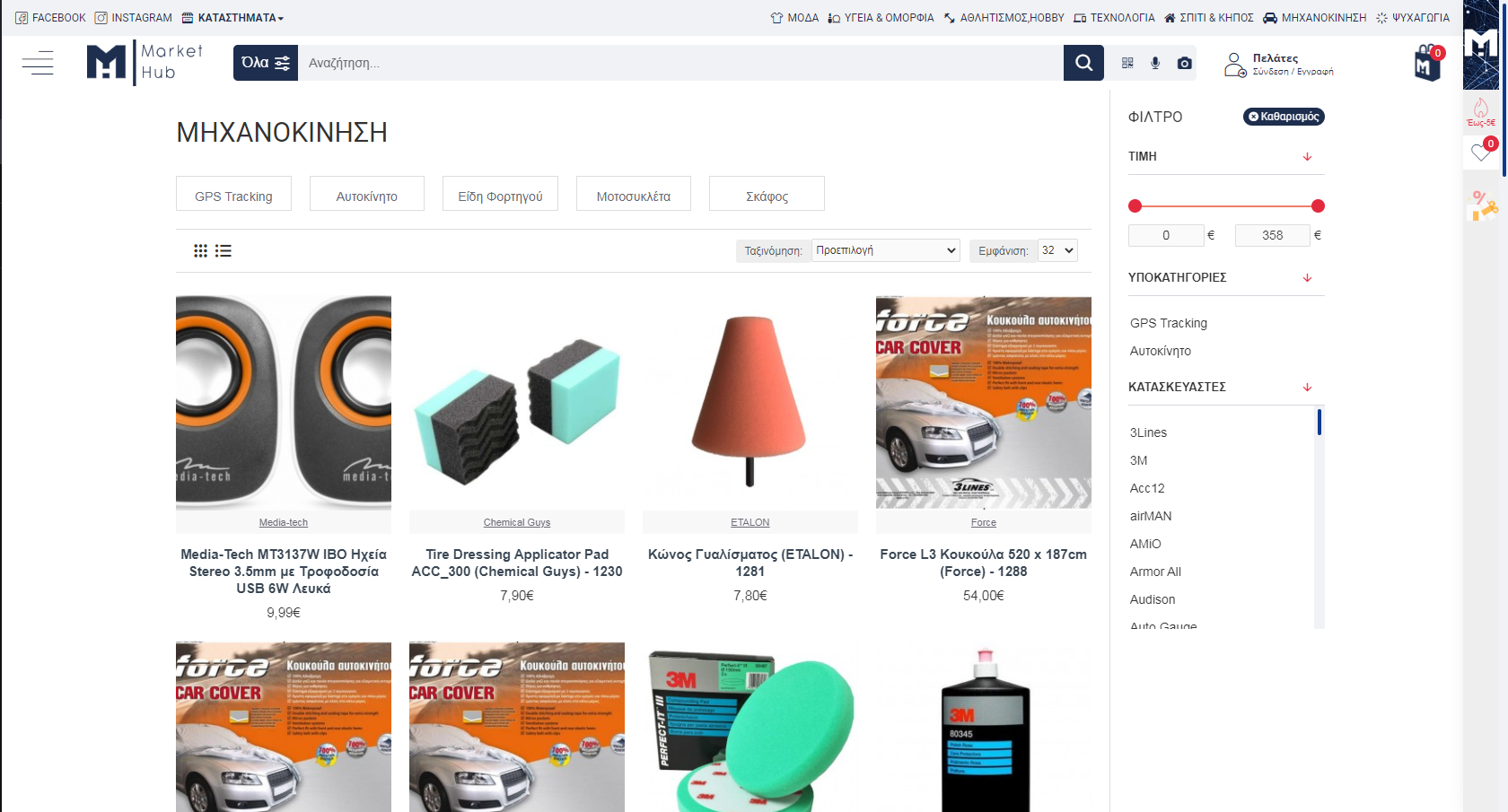Click the minimum price field showing 0

click(1166, 235)
